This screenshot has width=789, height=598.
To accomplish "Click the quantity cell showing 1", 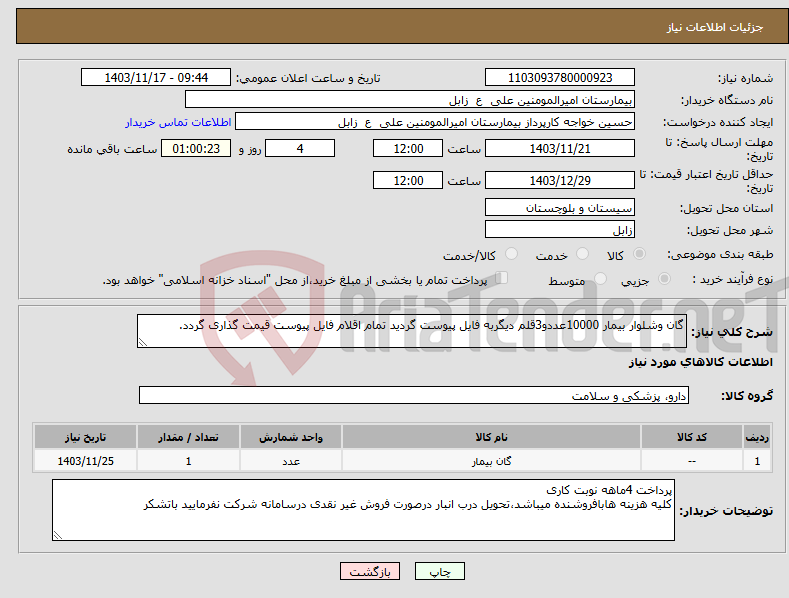I will click(x=188, y=461).
